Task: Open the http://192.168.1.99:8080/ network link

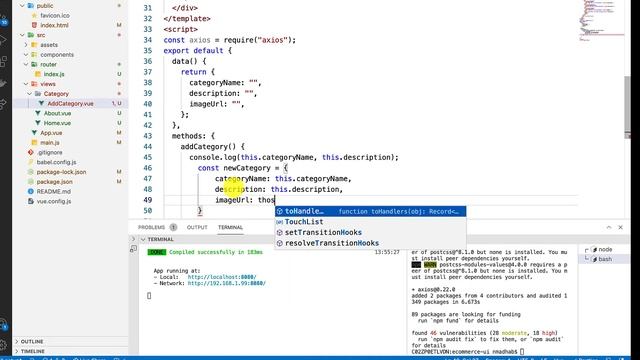Action: tap(227, 283)
